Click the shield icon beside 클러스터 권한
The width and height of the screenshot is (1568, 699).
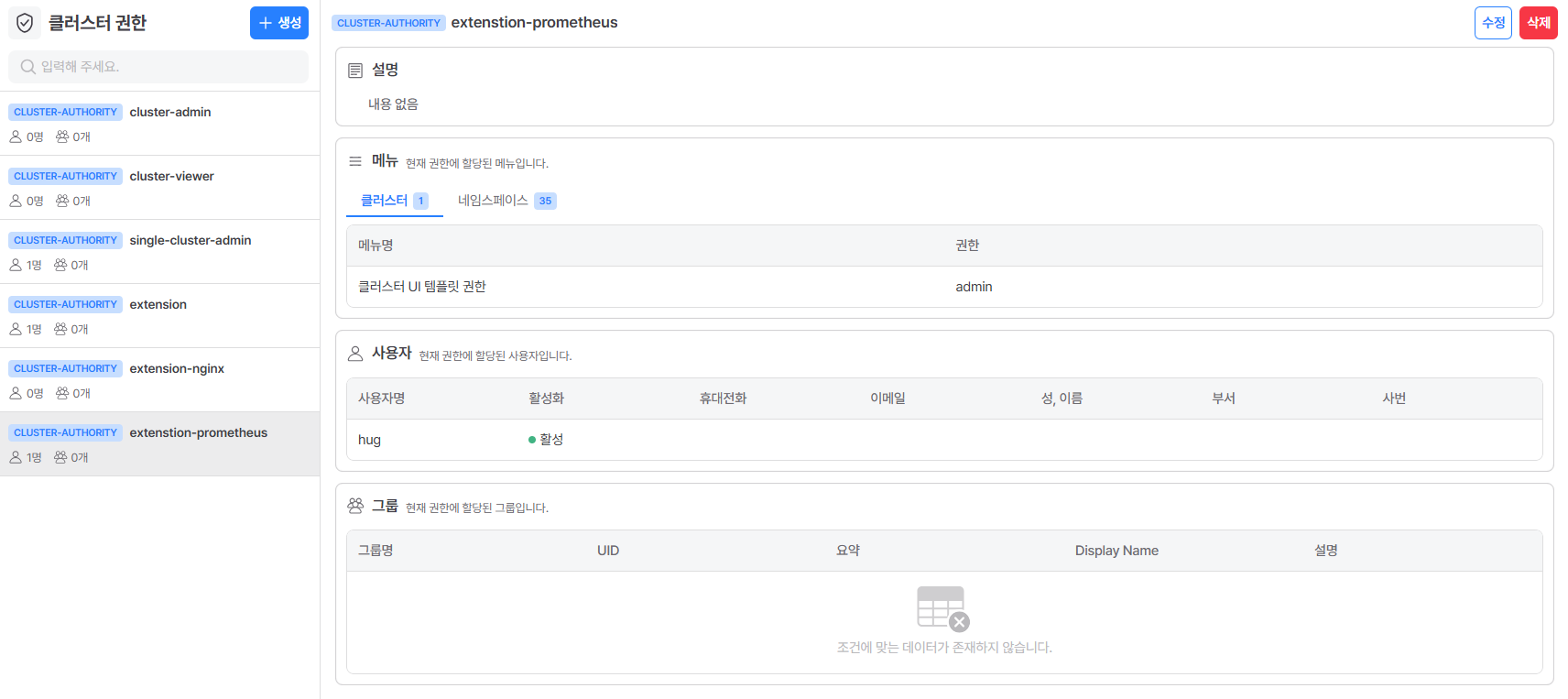[25, 23]
